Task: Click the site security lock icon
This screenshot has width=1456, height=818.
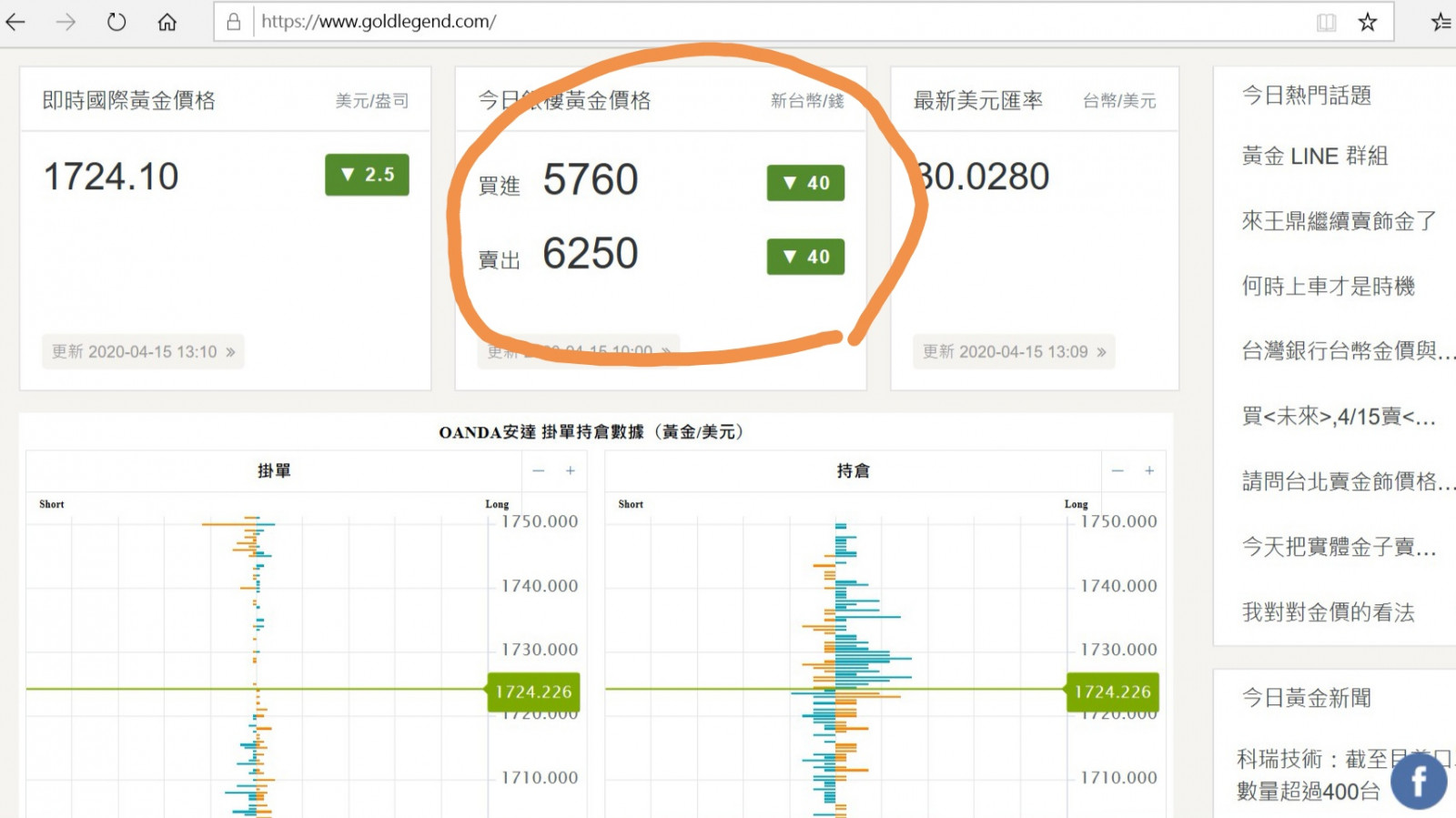Action: click(234, 22)
